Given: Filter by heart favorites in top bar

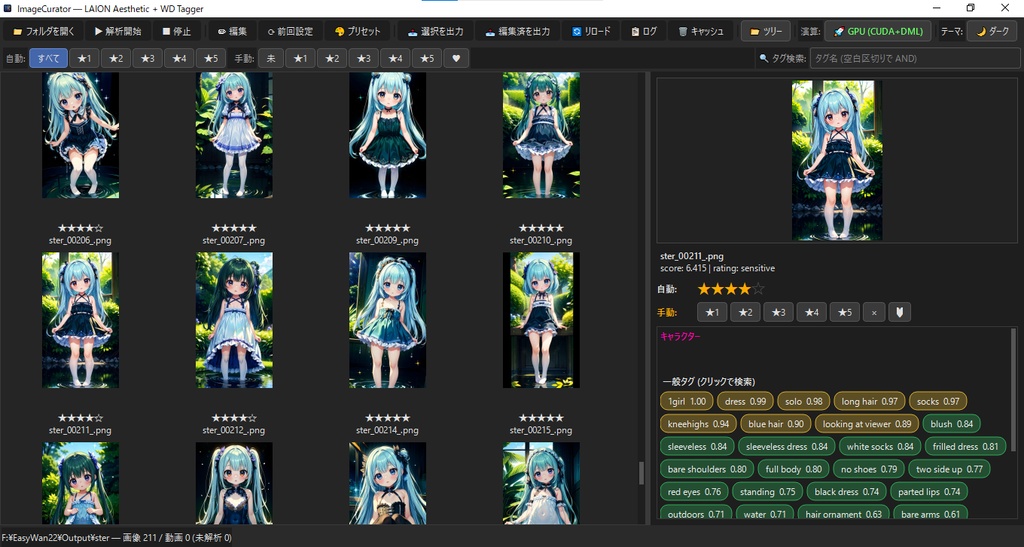Looking at the screenshot, I should click(x=456, y=58).
